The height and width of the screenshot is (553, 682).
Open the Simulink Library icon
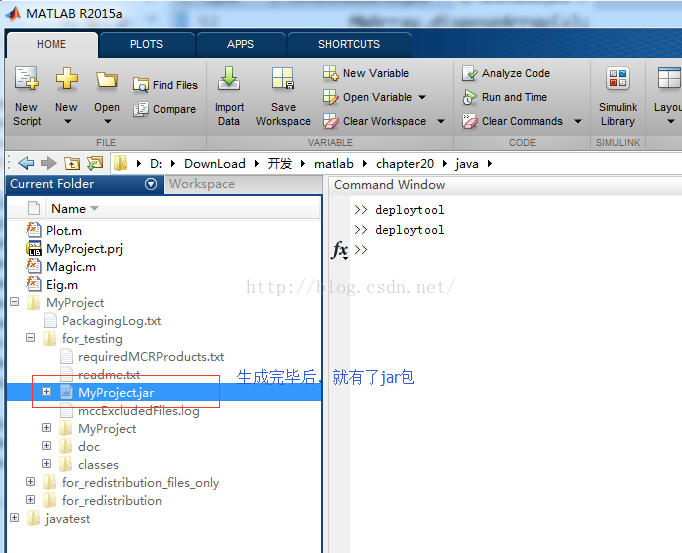click(x=618, y=78)
